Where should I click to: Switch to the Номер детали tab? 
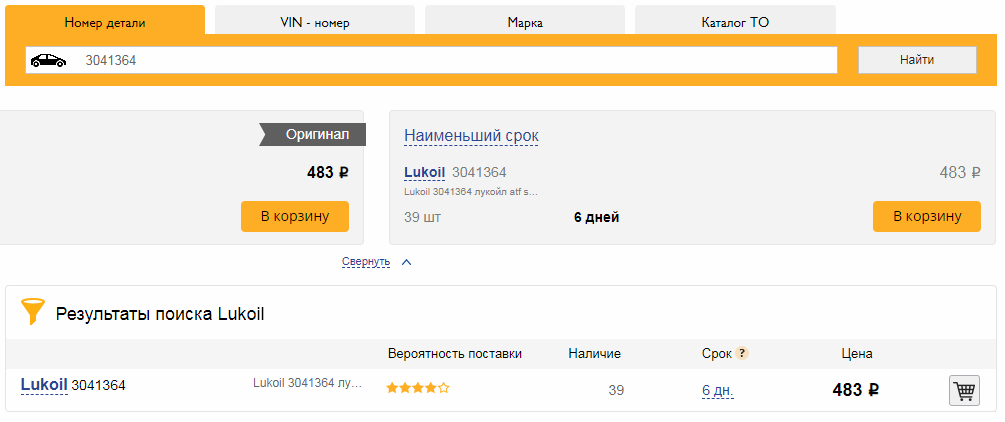(105, 22)
